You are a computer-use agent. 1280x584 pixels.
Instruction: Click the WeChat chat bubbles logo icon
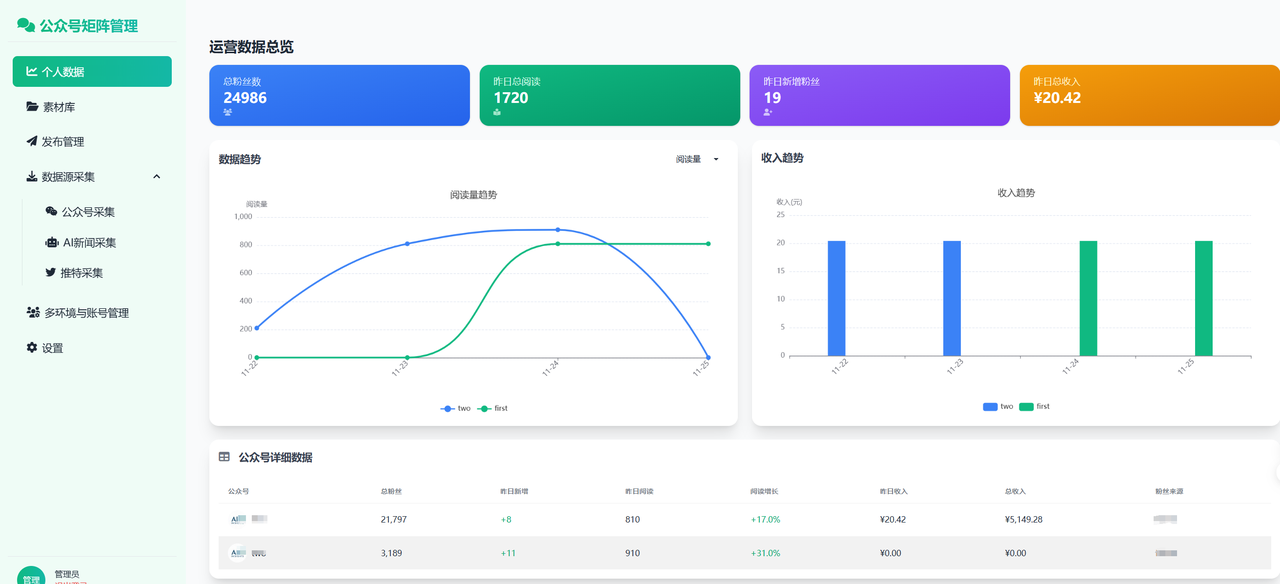click(x=26, y=26)
